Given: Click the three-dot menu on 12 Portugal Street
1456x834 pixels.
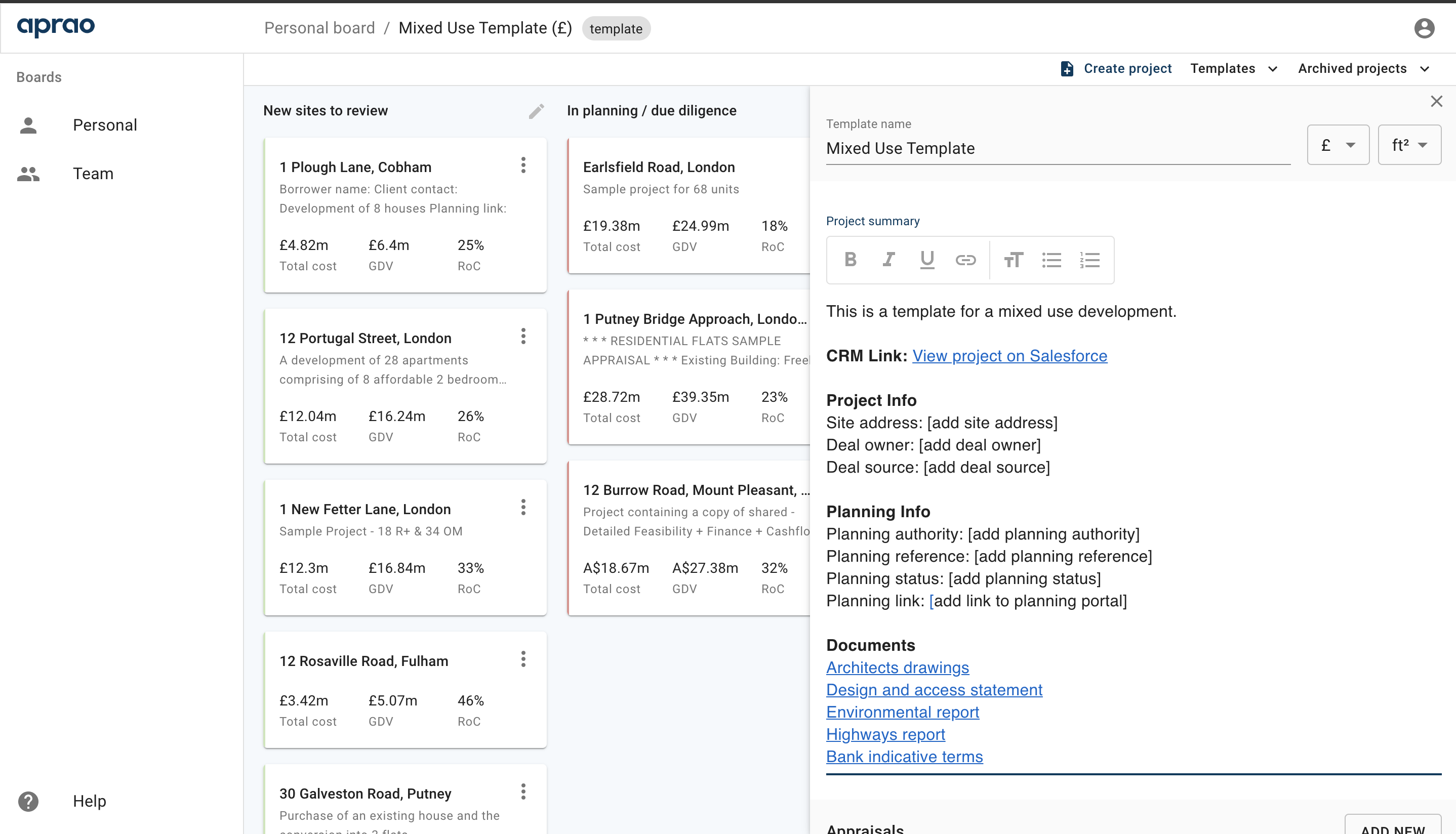Looking at the screenshot, I should coord(524,336).
